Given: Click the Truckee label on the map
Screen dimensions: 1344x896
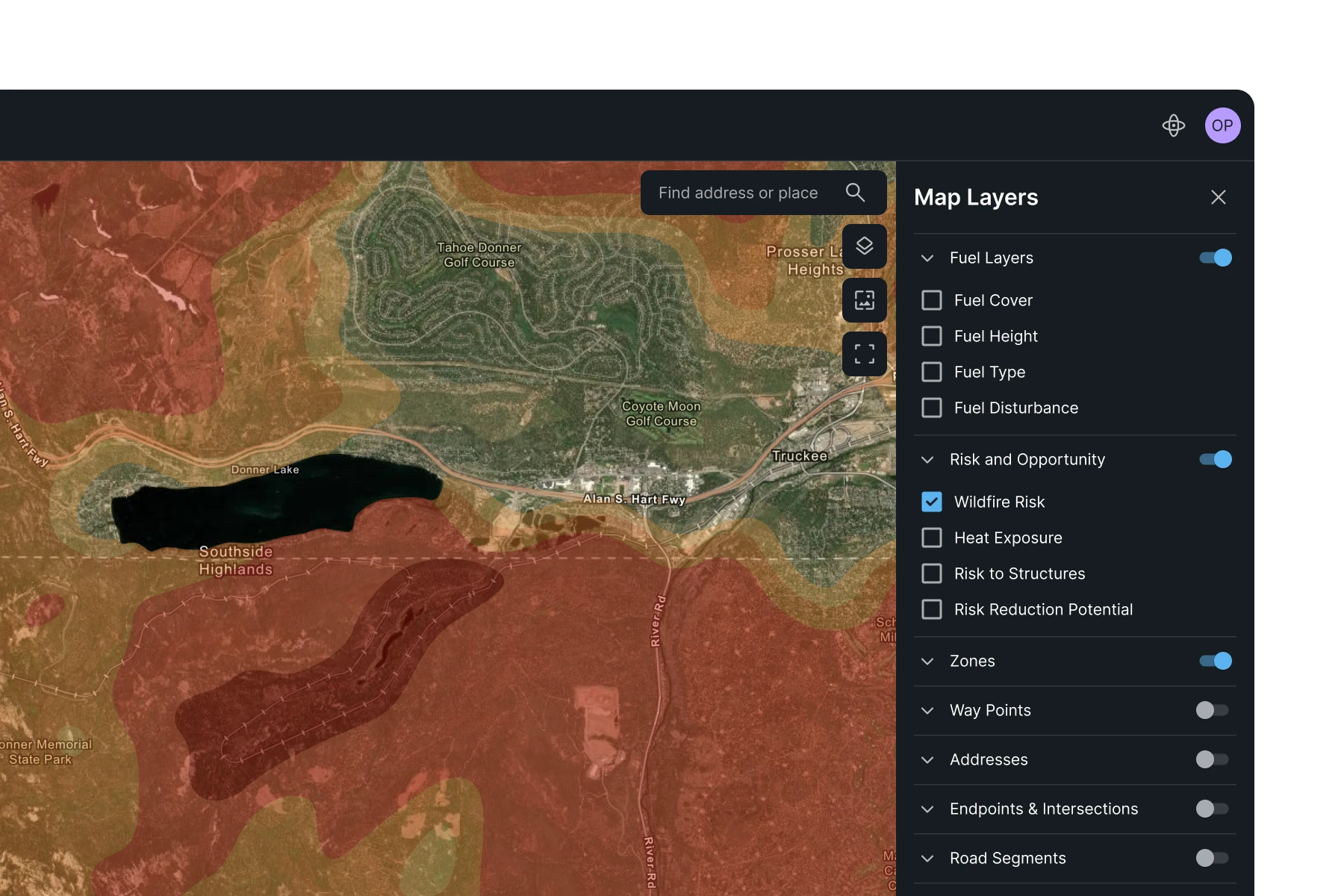Looking at the screenshot, I should coord(800,455).
